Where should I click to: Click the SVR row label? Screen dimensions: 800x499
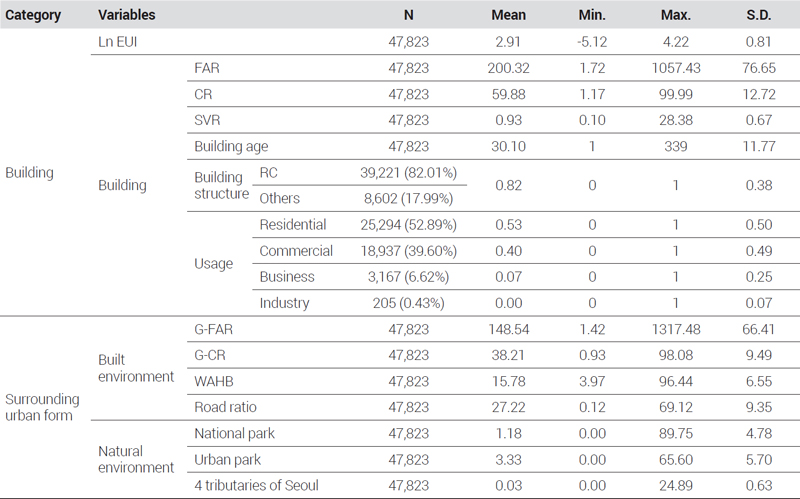[207, 120]
